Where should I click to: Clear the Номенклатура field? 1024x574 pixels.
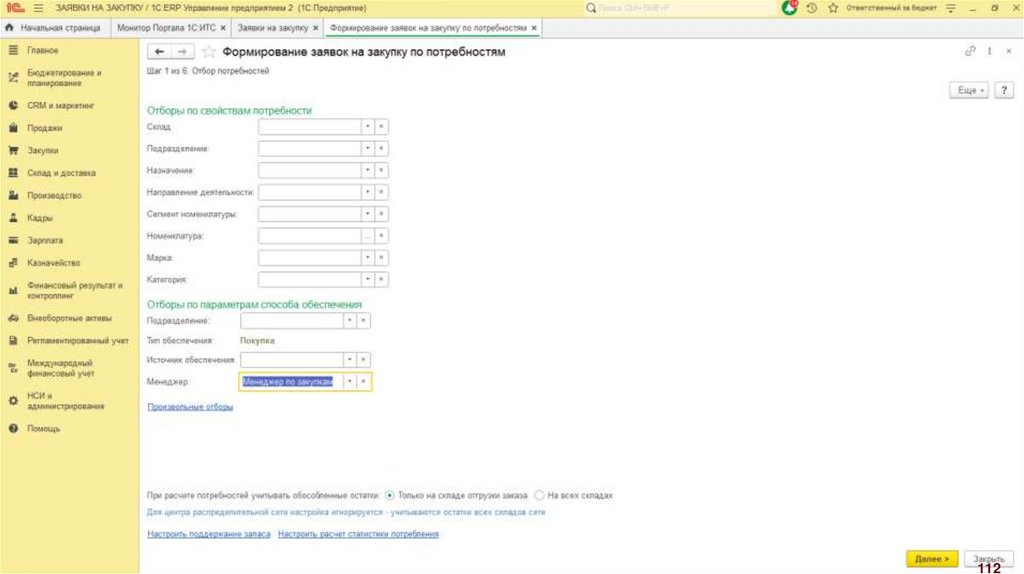coord(381,236)
